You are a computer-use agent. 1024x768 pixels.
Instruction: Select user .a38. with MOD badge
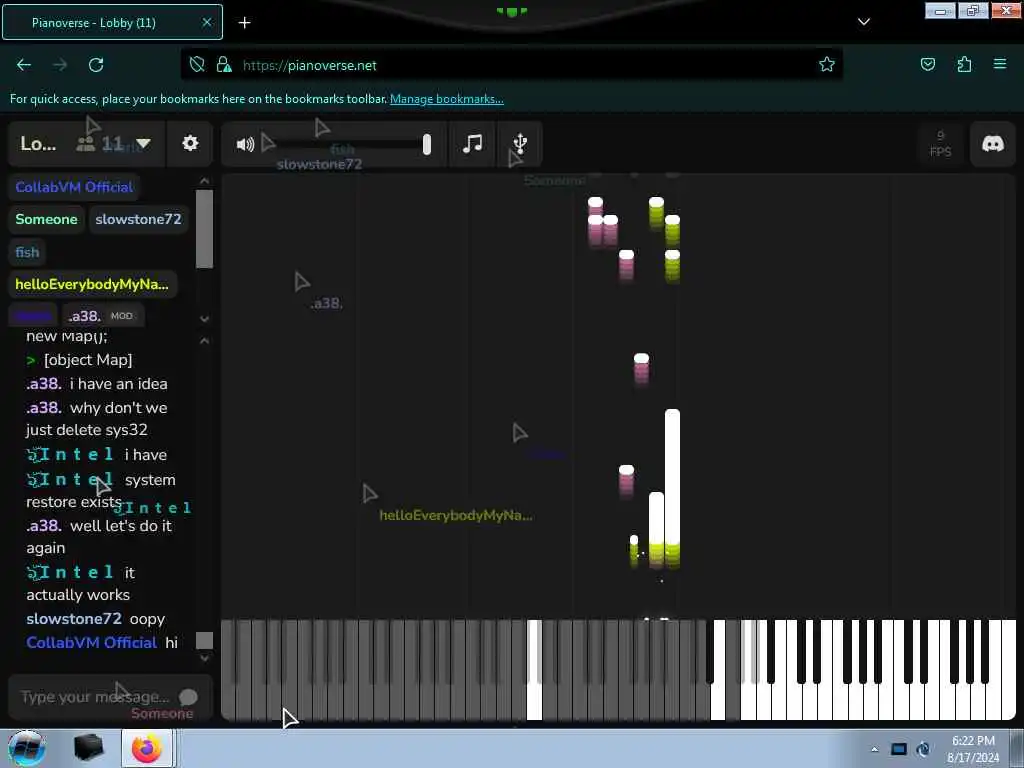click(x=103, y=316)
